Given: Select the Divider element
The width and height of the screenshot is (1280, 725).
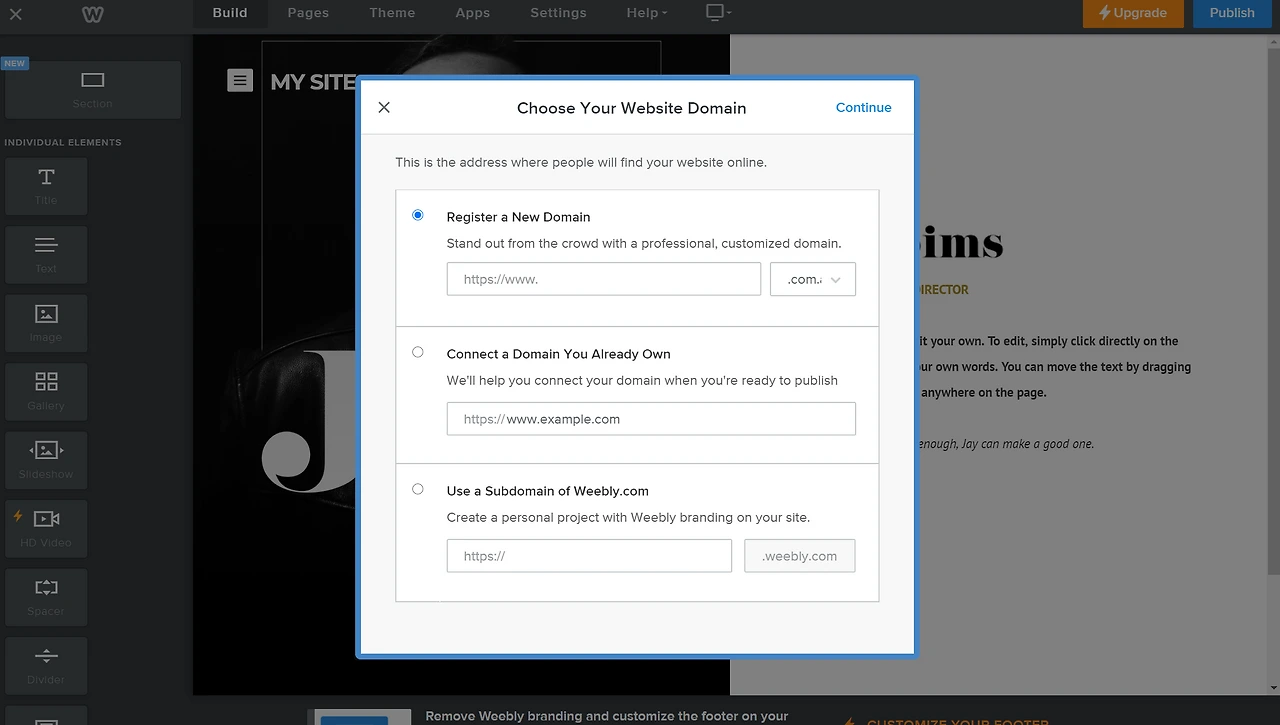Looking at the screenshot, I should [46, 665].
